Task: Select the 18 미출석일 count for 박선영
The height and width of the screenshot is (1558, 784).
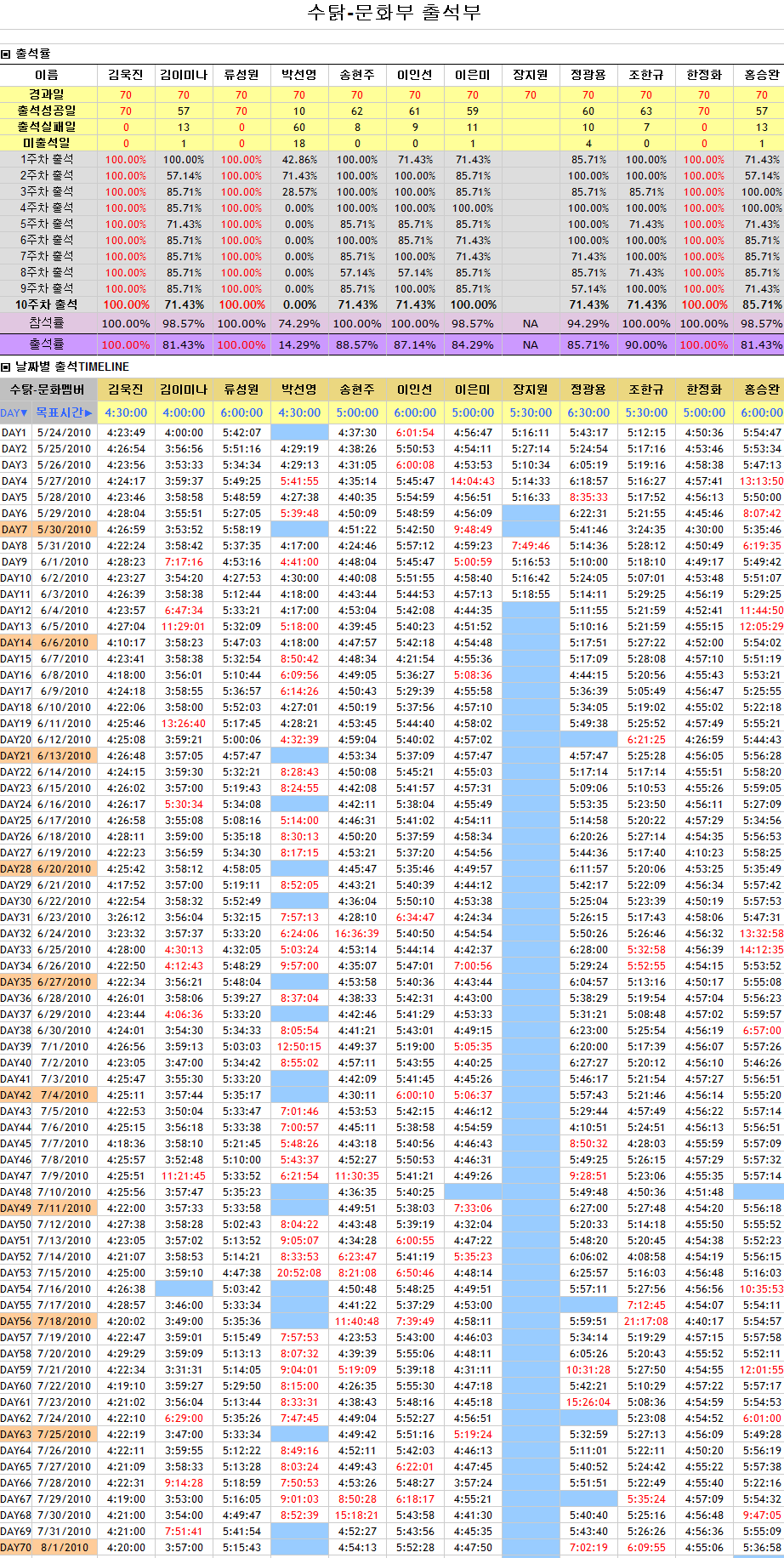Action: click(x=299, y=143)
